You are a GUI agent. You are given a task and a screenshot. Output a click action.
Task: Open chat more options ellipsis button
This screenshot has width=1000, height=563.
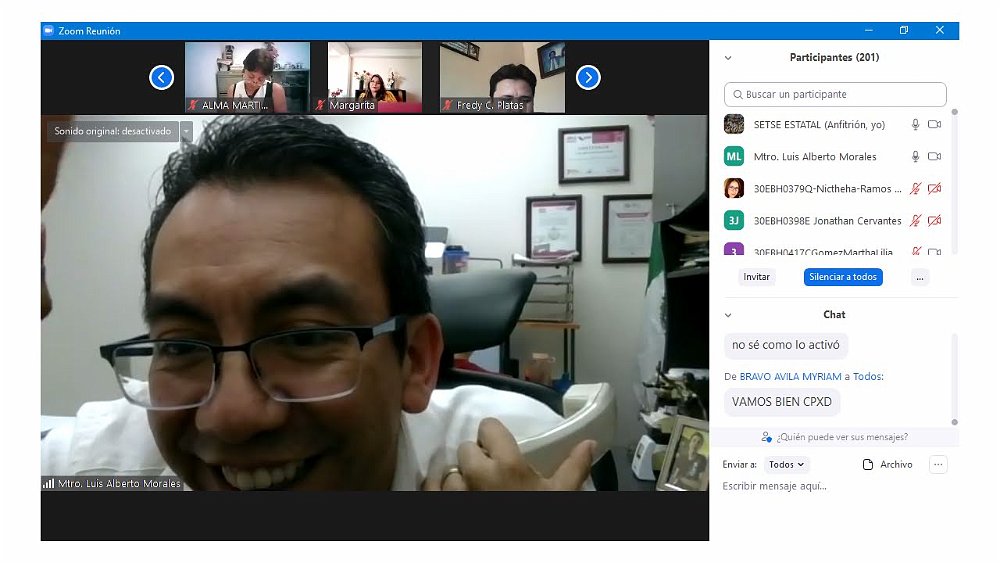tap(937, 465)
